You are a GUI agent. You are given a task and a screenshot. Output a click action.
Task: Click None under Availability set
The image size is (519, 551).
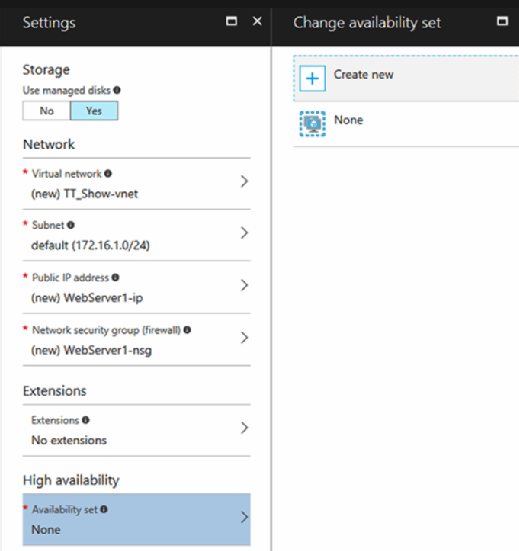tap(46, 530)
